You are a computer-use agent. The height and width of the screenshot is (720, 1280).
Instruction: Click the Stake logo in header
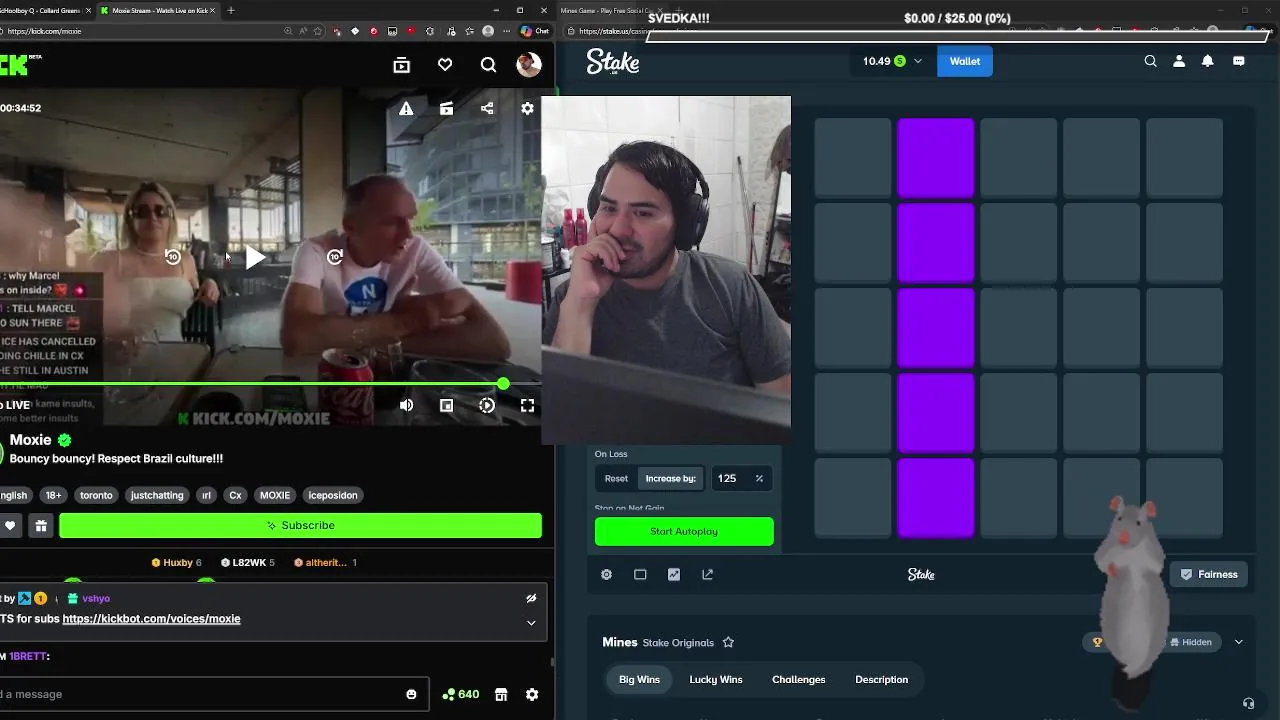pos(612,61)
